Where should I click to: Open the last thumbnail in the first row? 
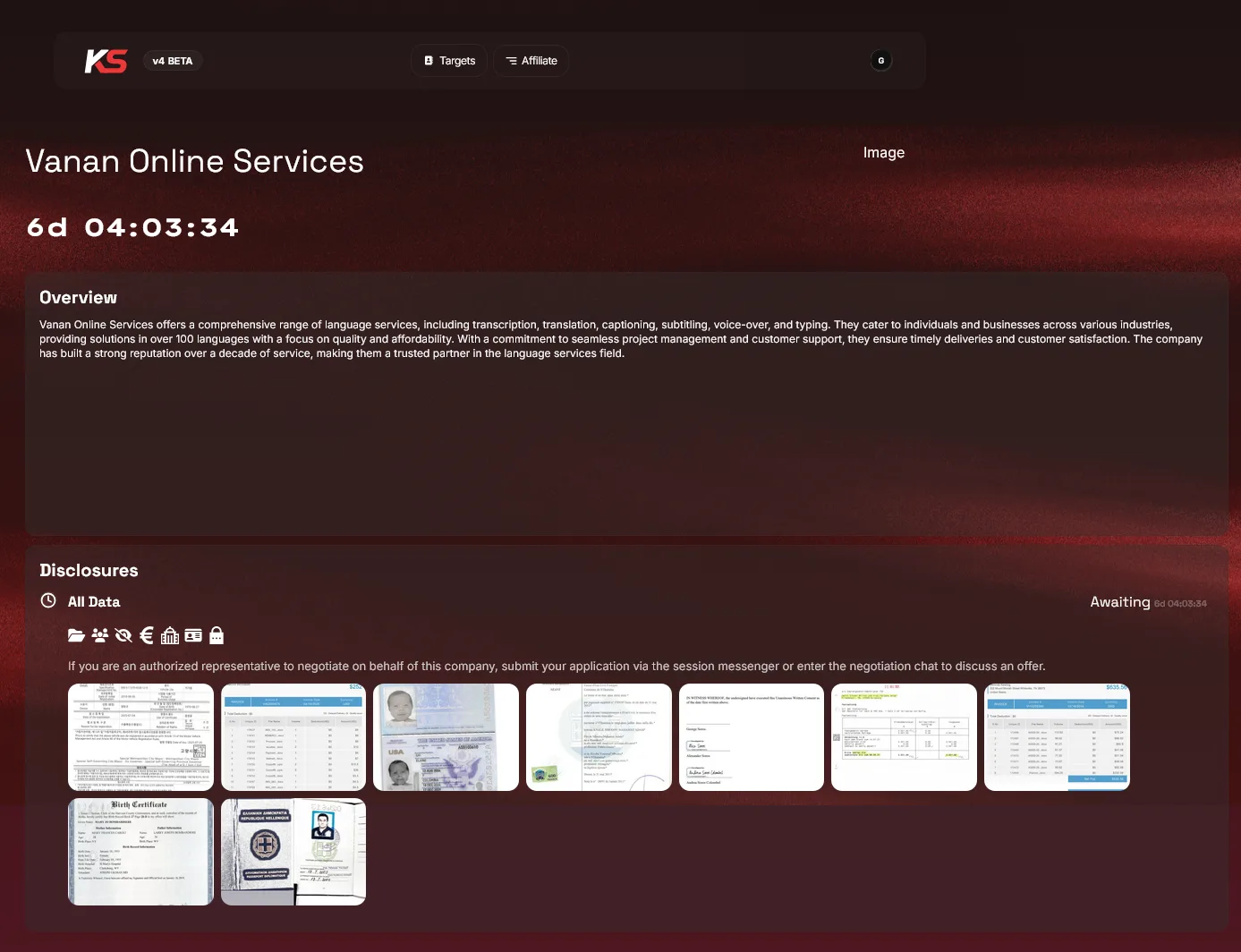[1057, 737]
